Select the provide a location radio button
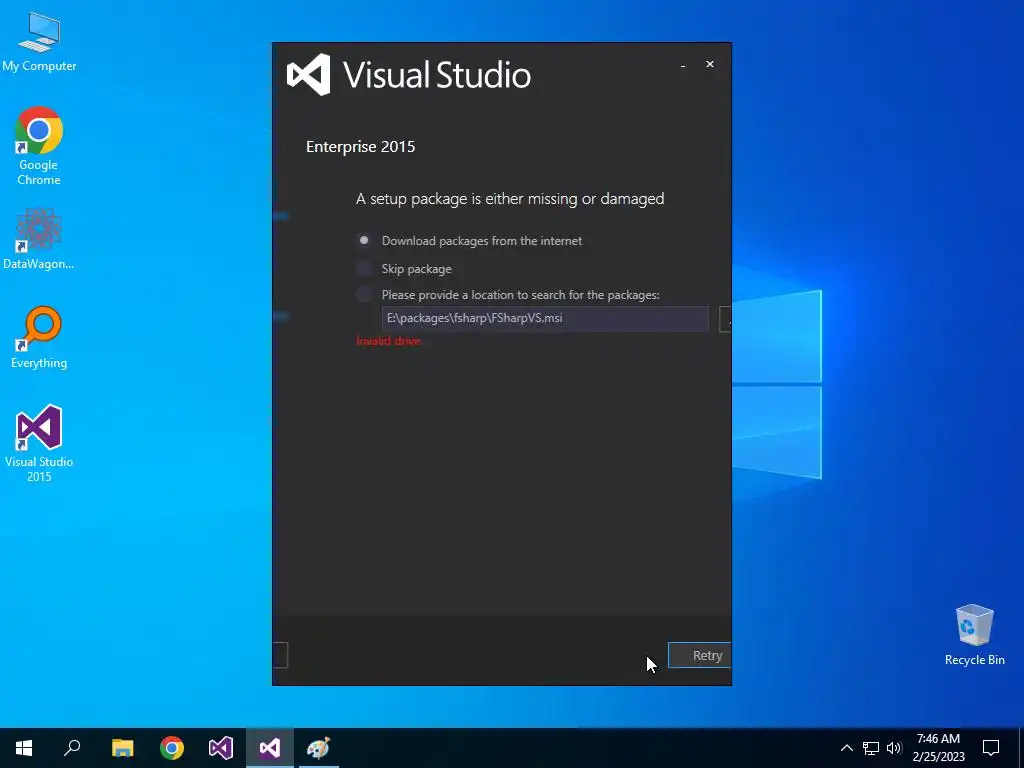The image size is (1024, 768). tap(364, 295)
